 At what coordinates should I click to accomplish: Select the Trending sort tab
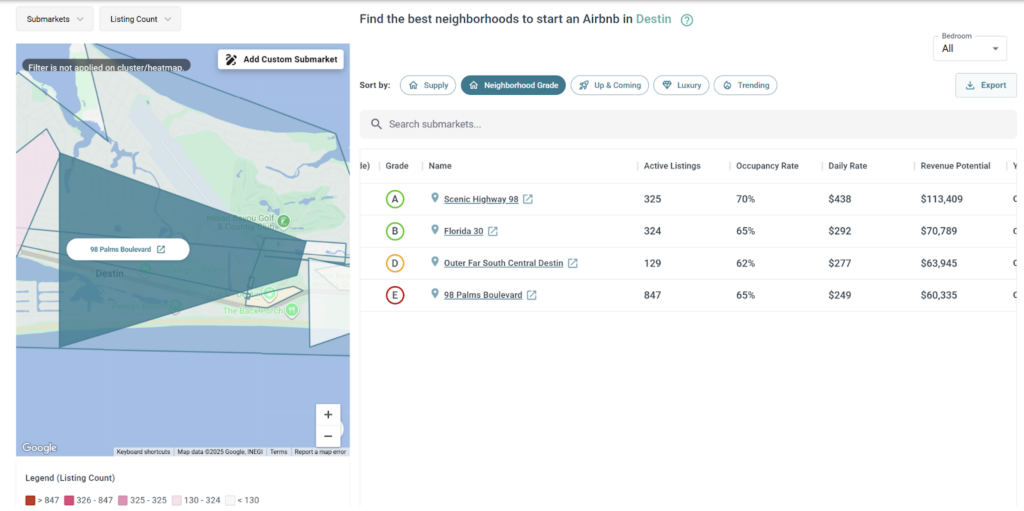[x=746, y=85]
